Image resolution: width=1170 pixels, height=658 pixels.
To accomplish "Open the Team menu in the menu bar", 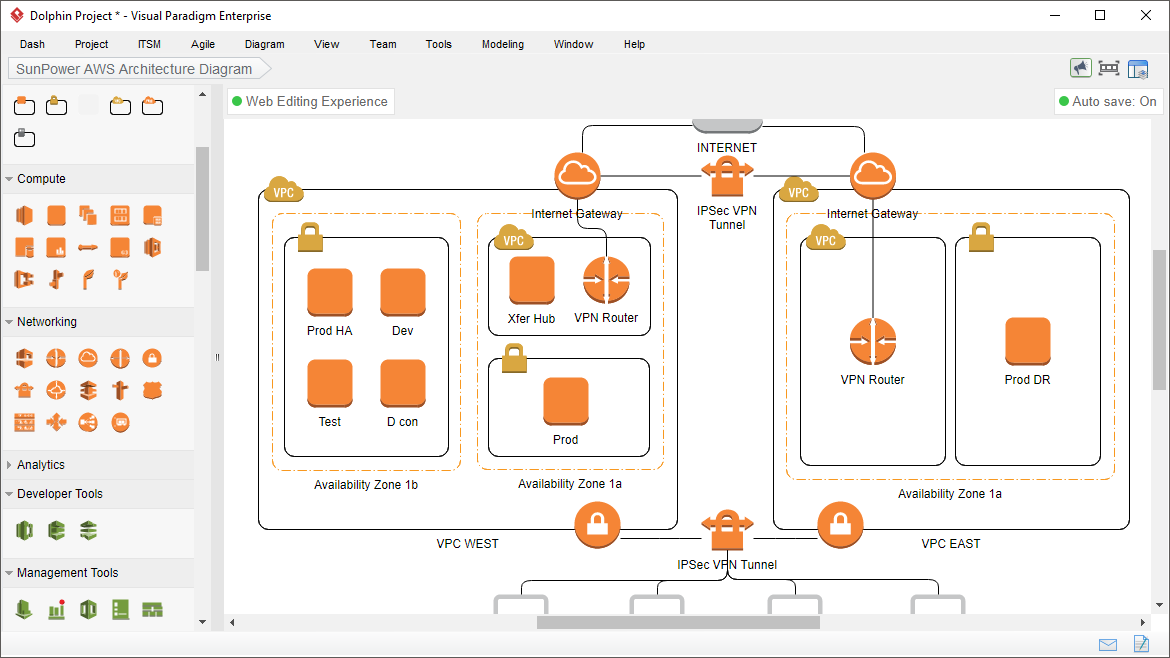I will click(383, 44).
